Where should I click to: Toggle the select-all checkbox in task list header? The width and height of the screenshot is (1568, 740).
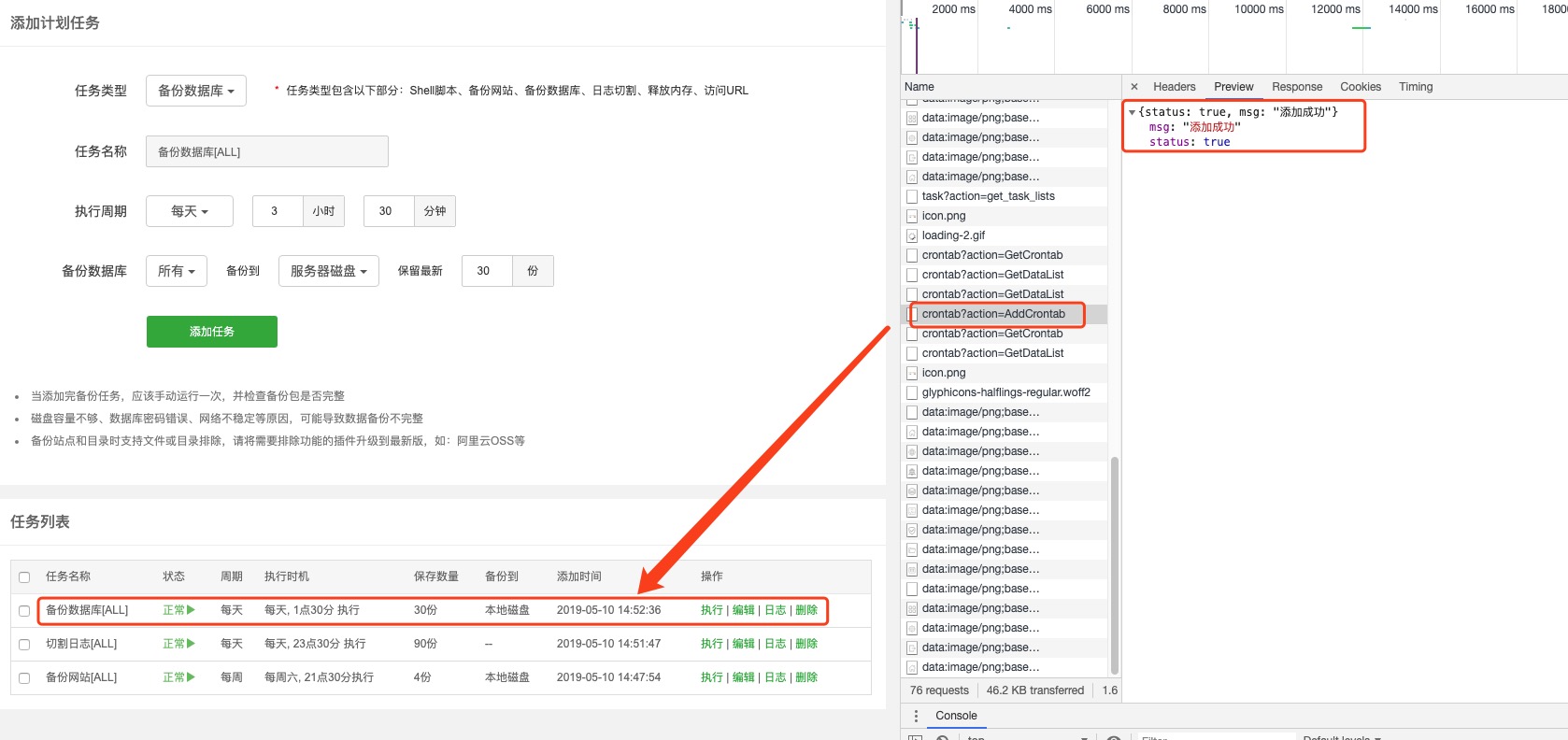click(24, 577)
